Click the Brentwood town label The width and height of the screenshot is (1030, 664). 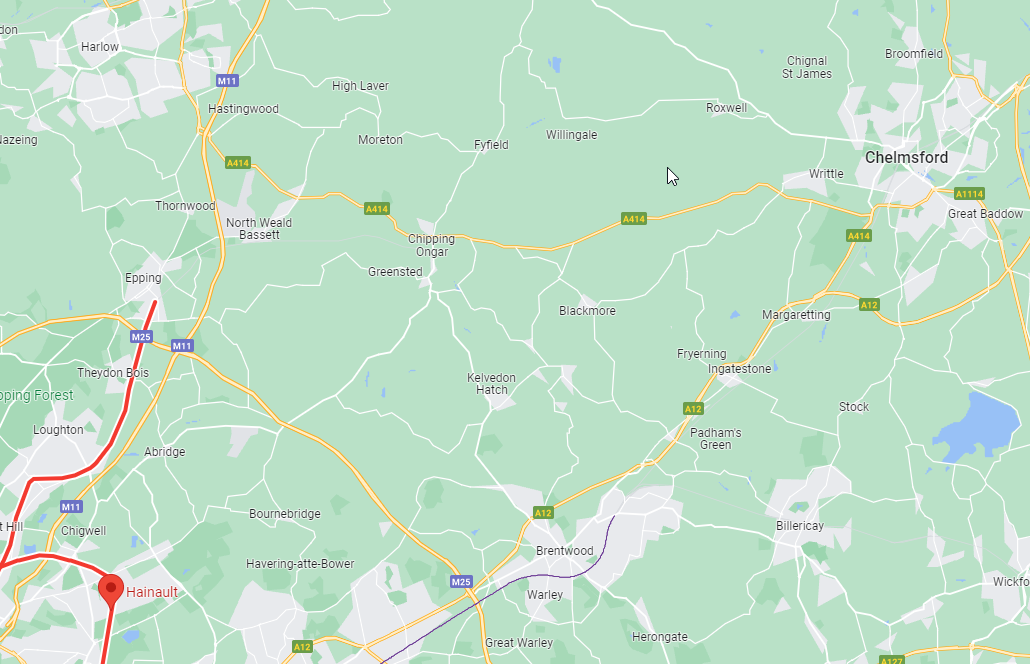tap(564, 550)
